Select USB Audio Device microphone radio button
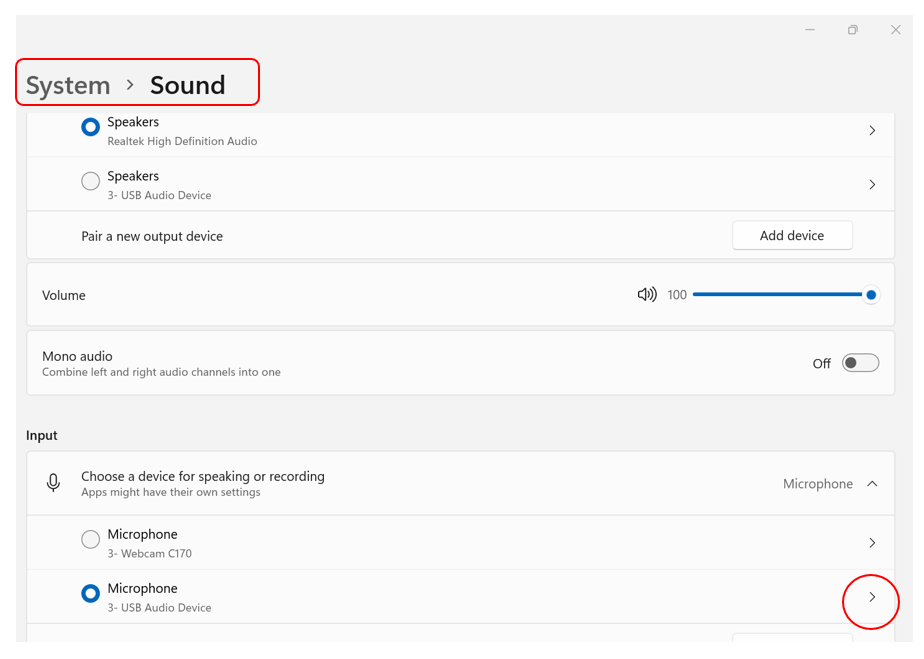This screenshot has width=924, height=659. [x=91, y=594]
